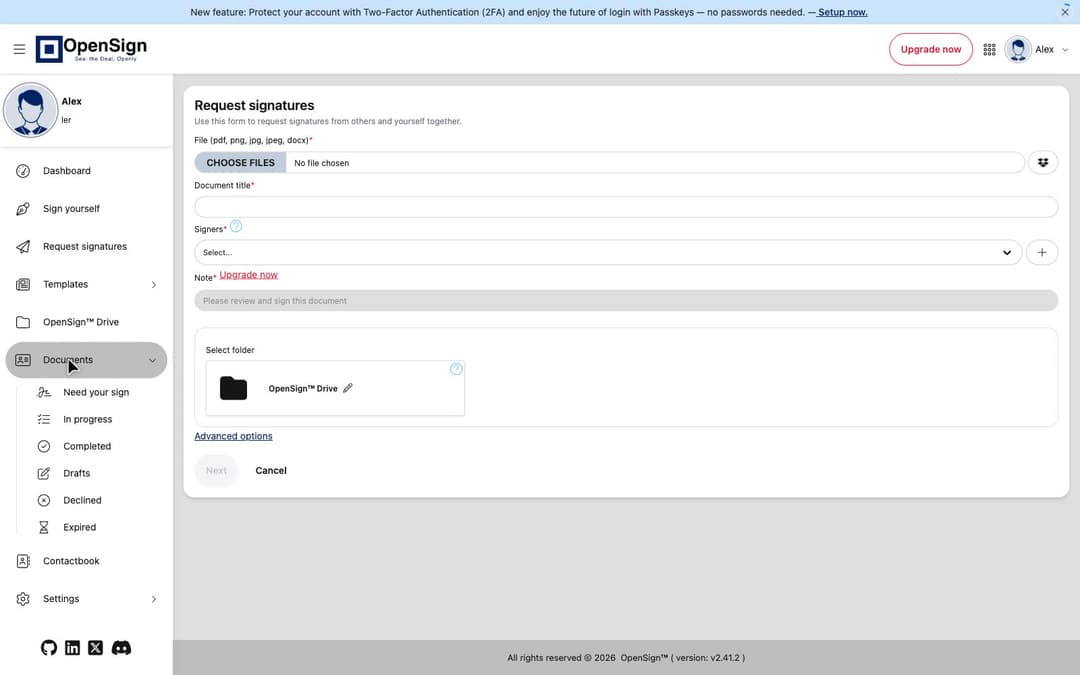Click Upgrade now link beside Note

click(249, 275)
